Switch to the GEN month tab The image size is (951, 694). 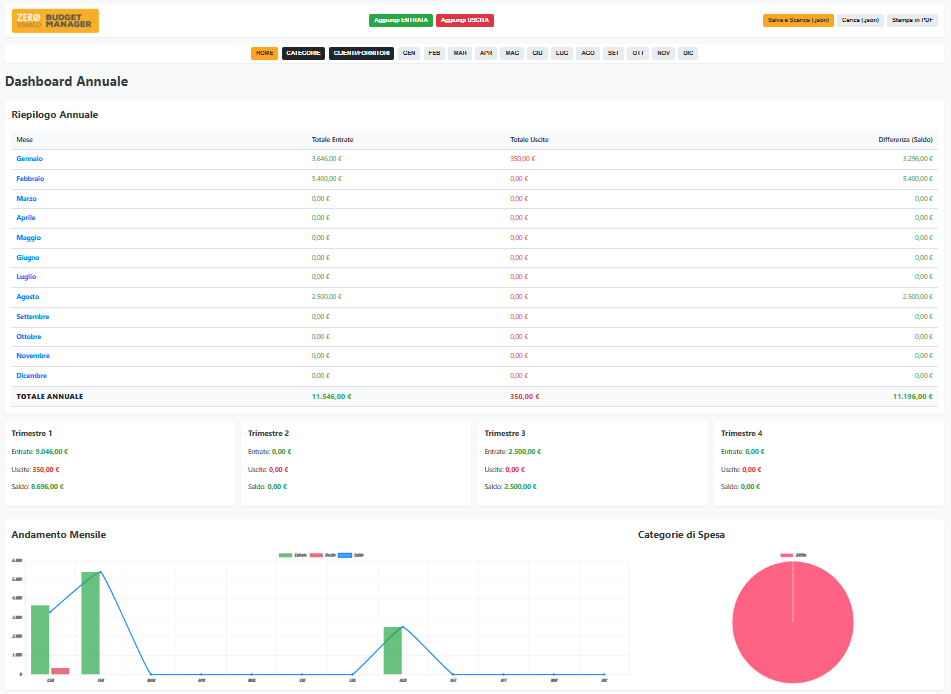pos(409,53)
